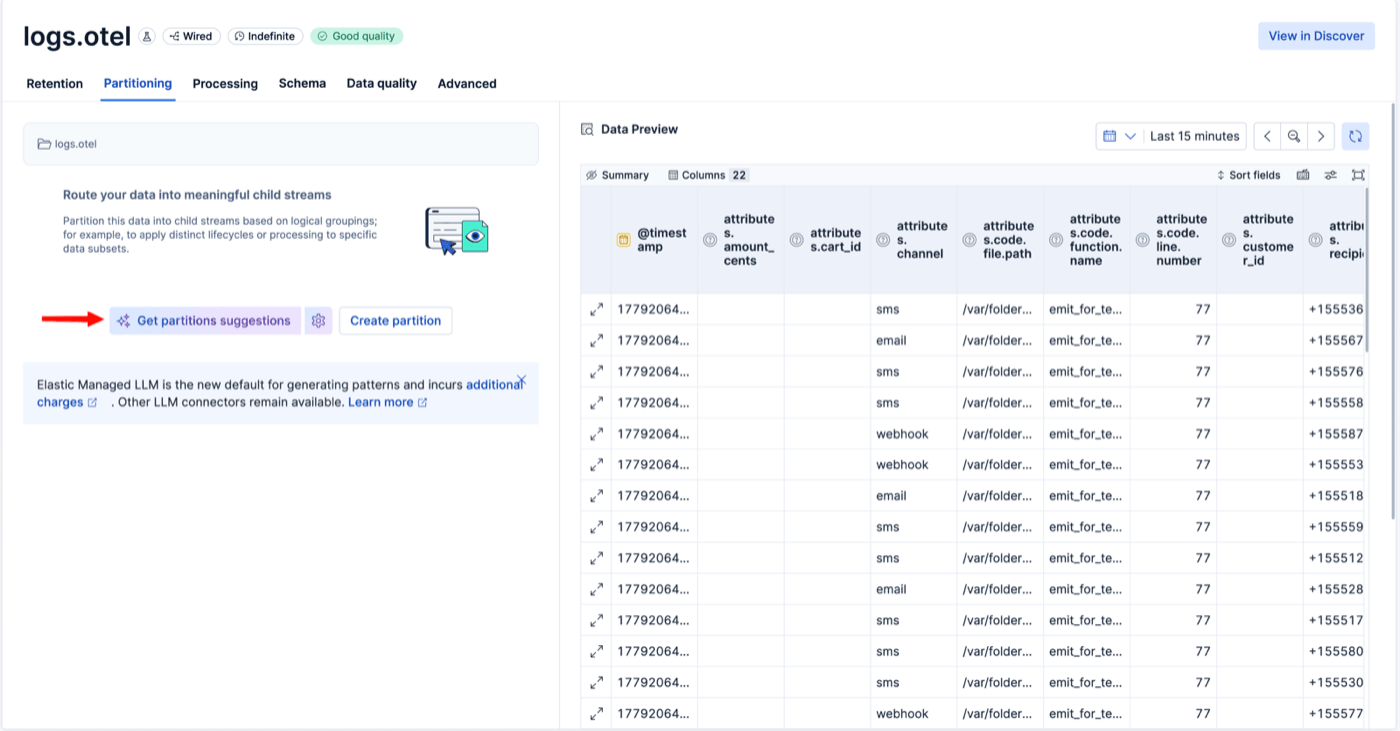Click the field type icon for attributes.code.line.number

point(1143,240)
